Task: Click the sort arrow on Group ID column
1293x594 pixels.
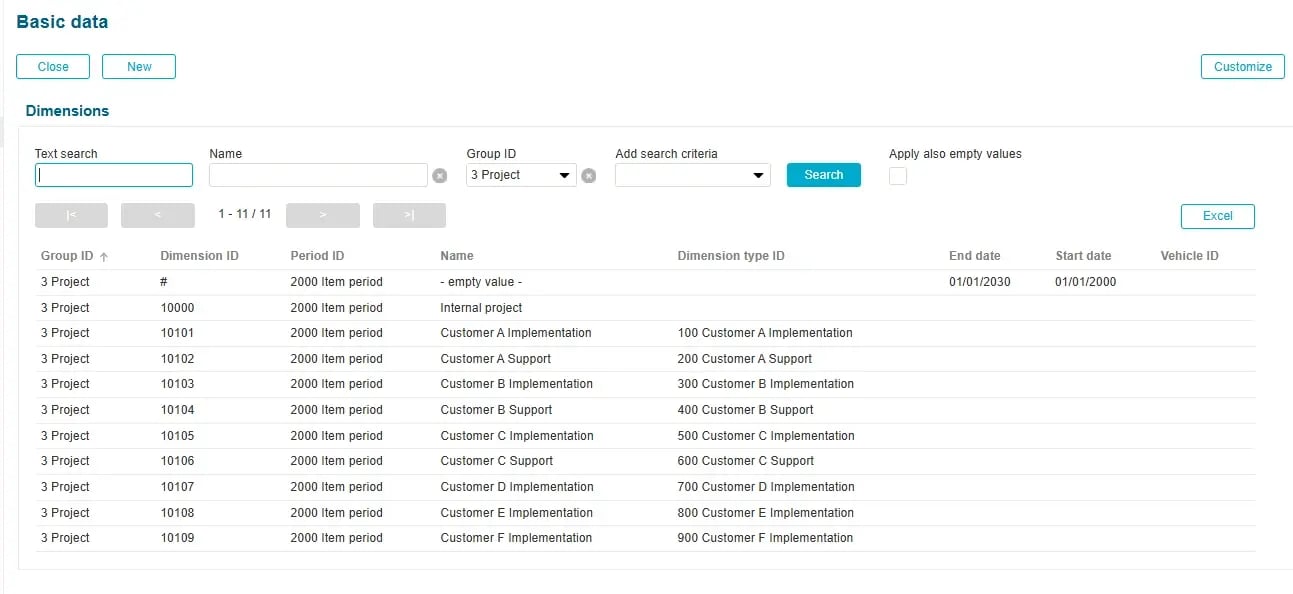Action: (x=102, y=256)
